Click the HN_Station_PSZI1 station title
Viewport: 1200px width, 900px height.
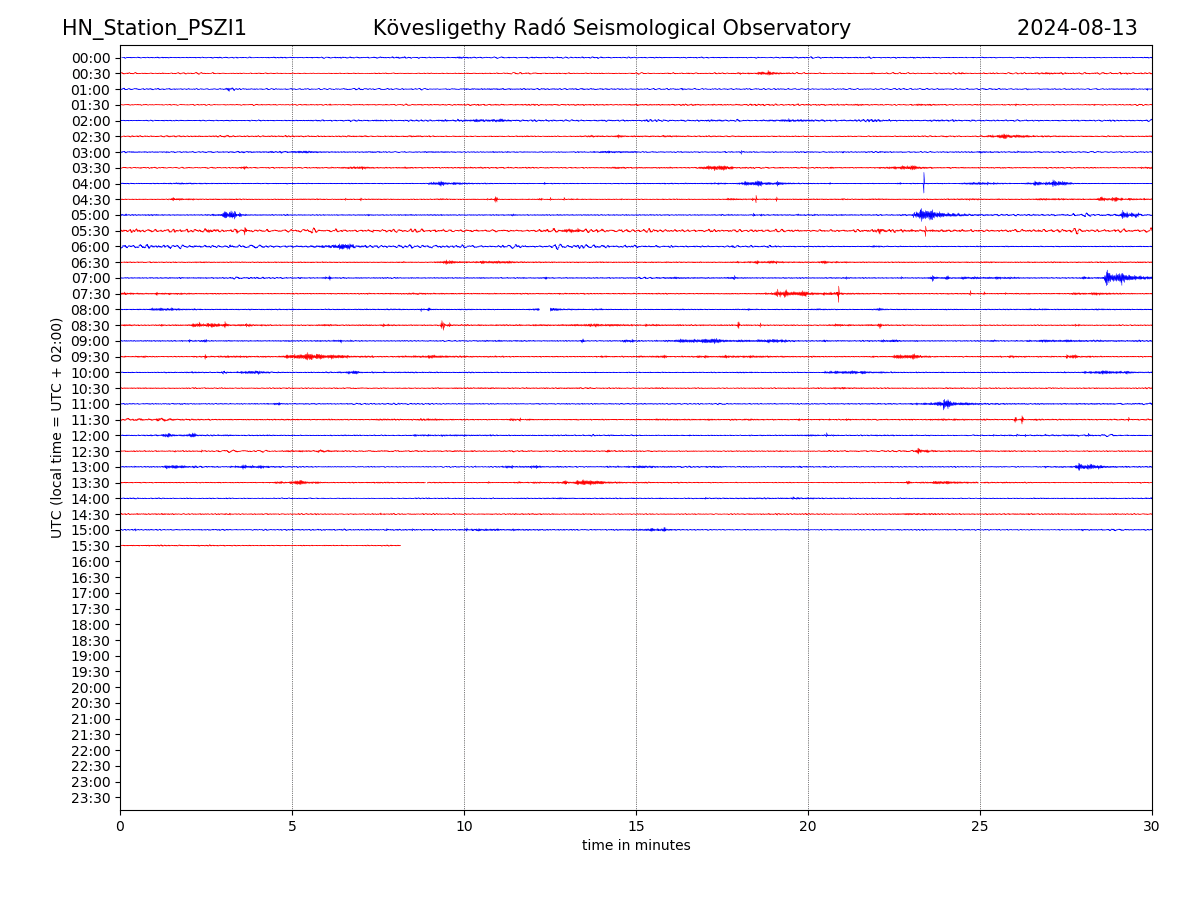(154, 28)
